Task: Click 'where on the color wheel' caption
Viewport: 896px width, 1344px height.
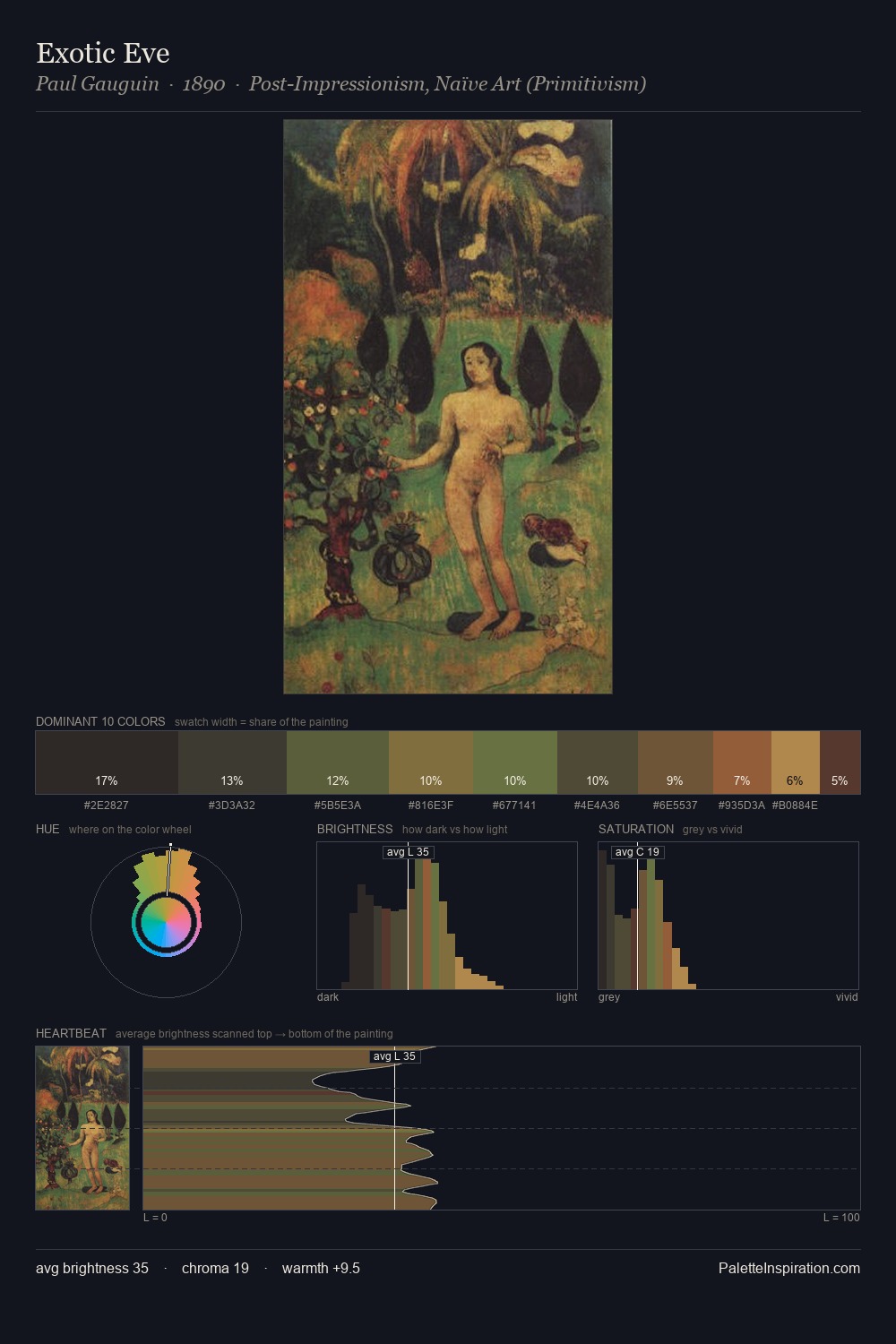Action: tap(130, 830)
